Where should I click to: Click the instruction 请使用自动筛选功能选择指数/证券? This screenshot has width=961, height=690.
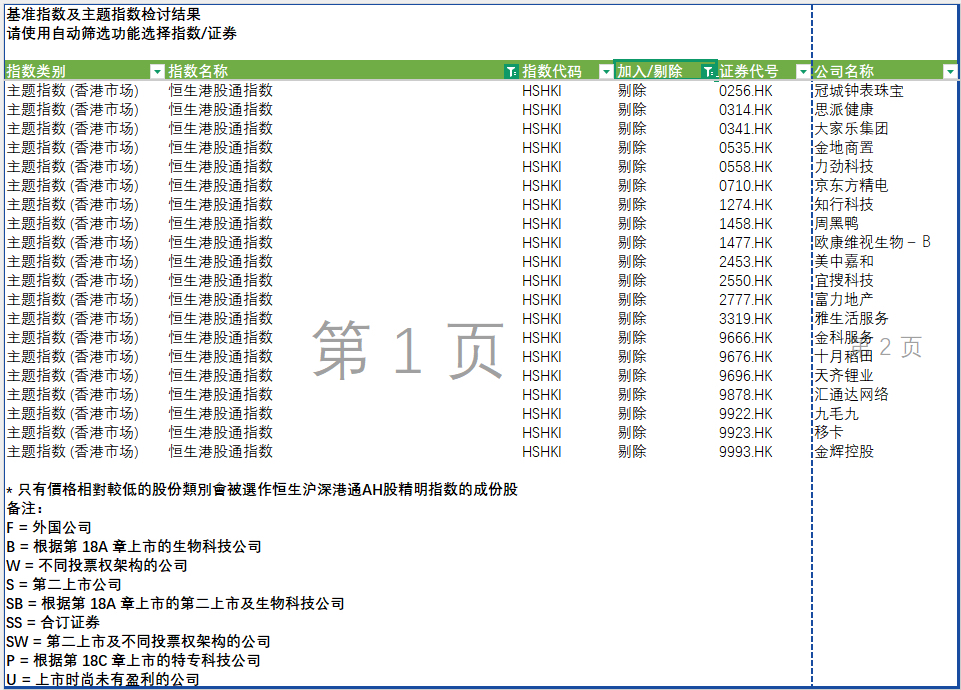[x=121, y=34]
